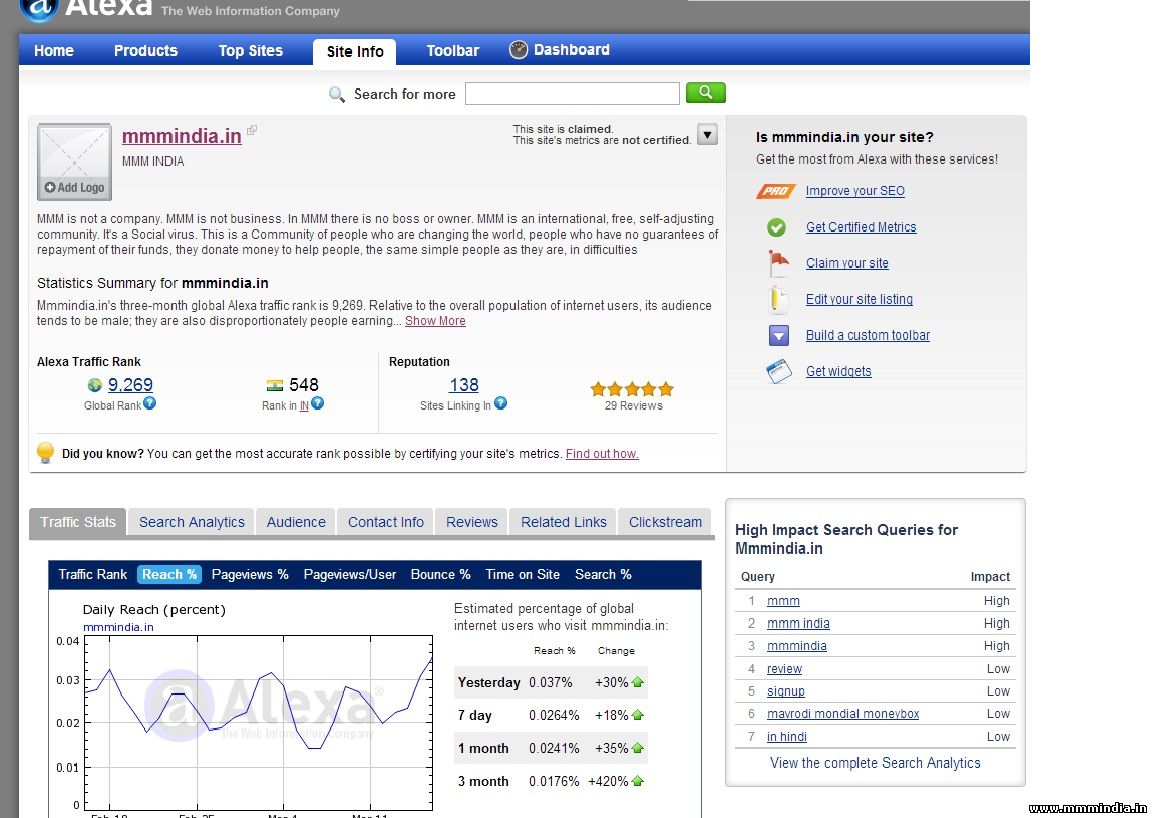Click the Search for more text field
Viewport: 1152px width, 818px height.
pyautogui.click(x=572, y=94)
